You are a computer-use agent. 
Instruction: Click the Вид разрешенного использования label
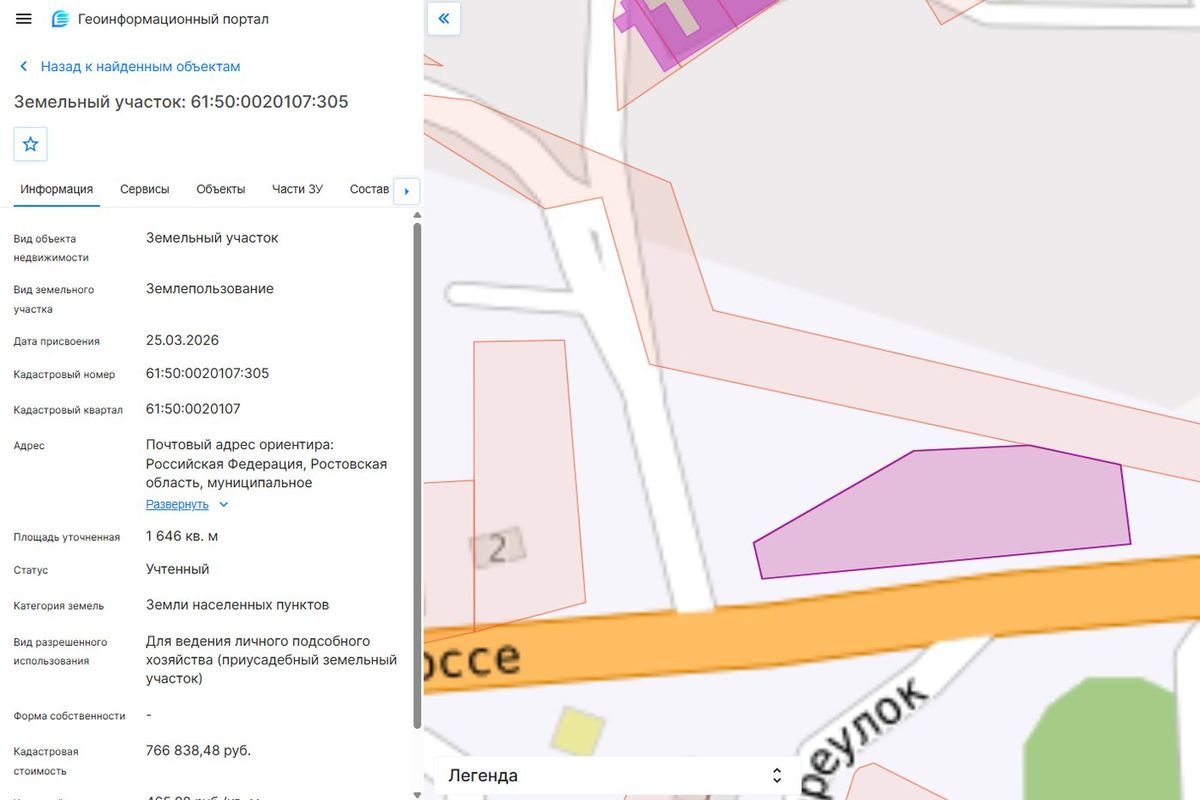(x=60, y=651)
